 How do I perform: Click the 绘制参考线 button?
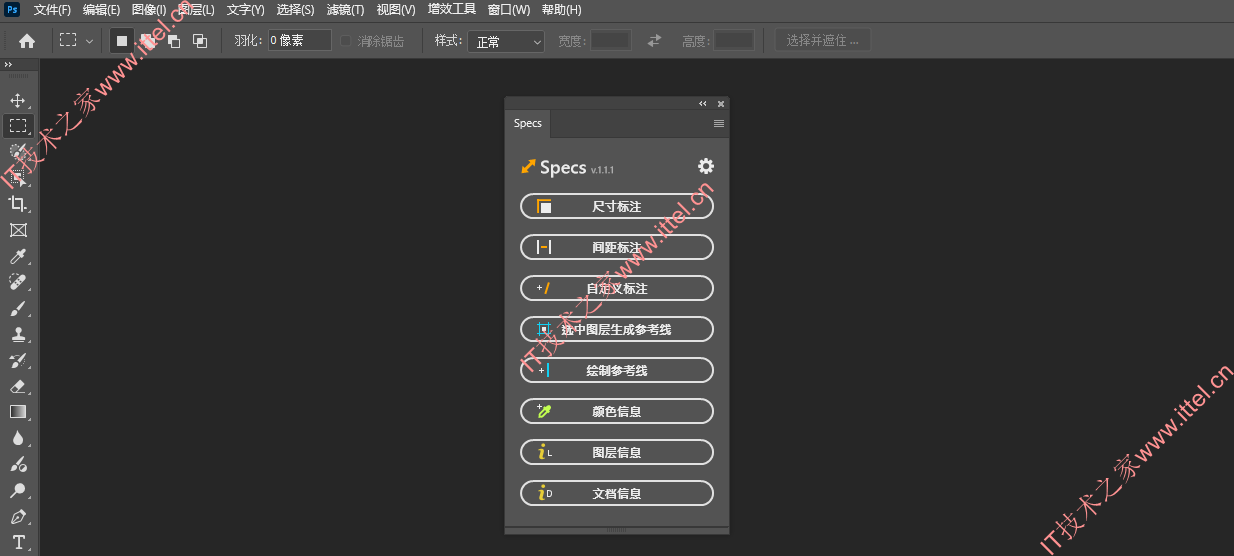[617, 370]
